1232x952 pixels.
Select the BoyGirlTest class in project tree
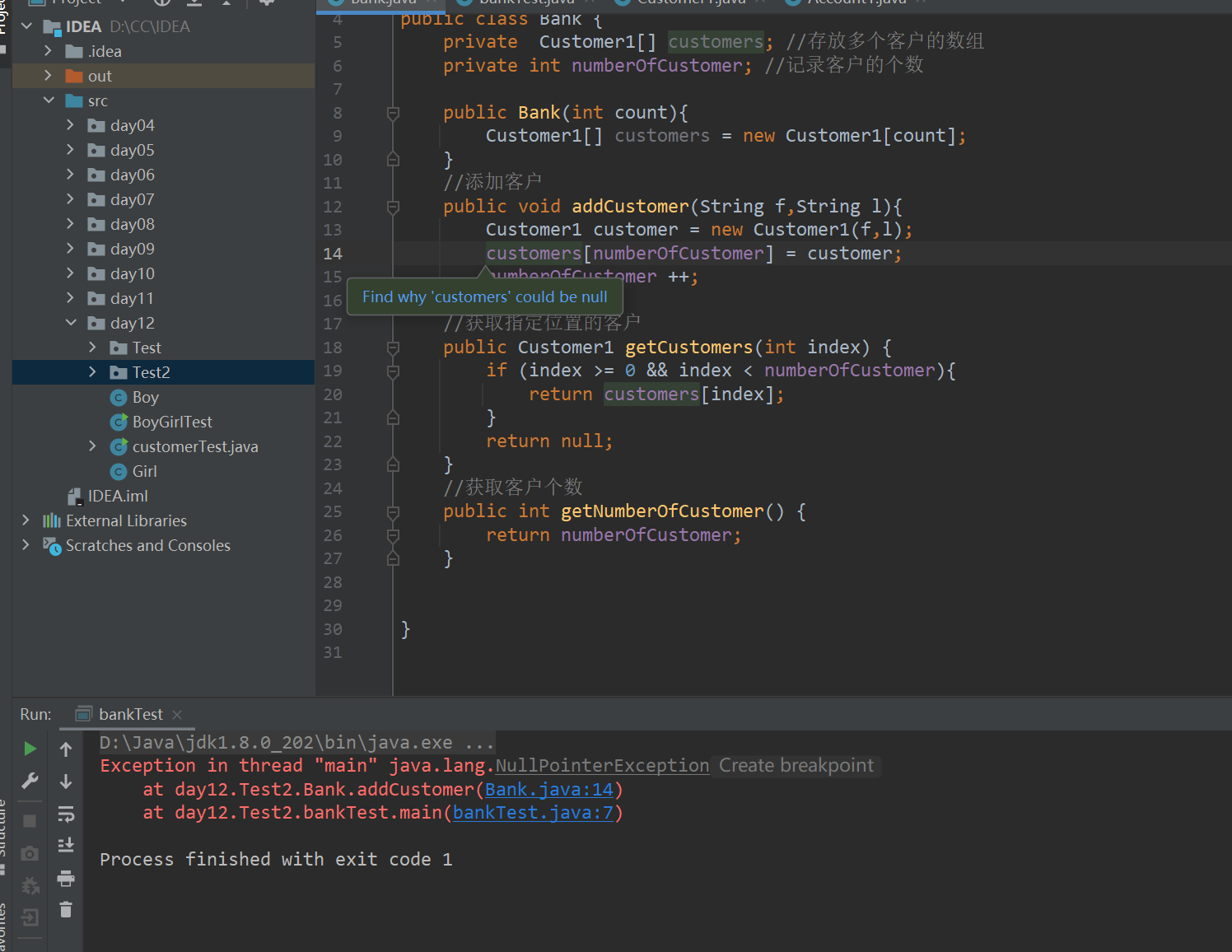(171, 422)
